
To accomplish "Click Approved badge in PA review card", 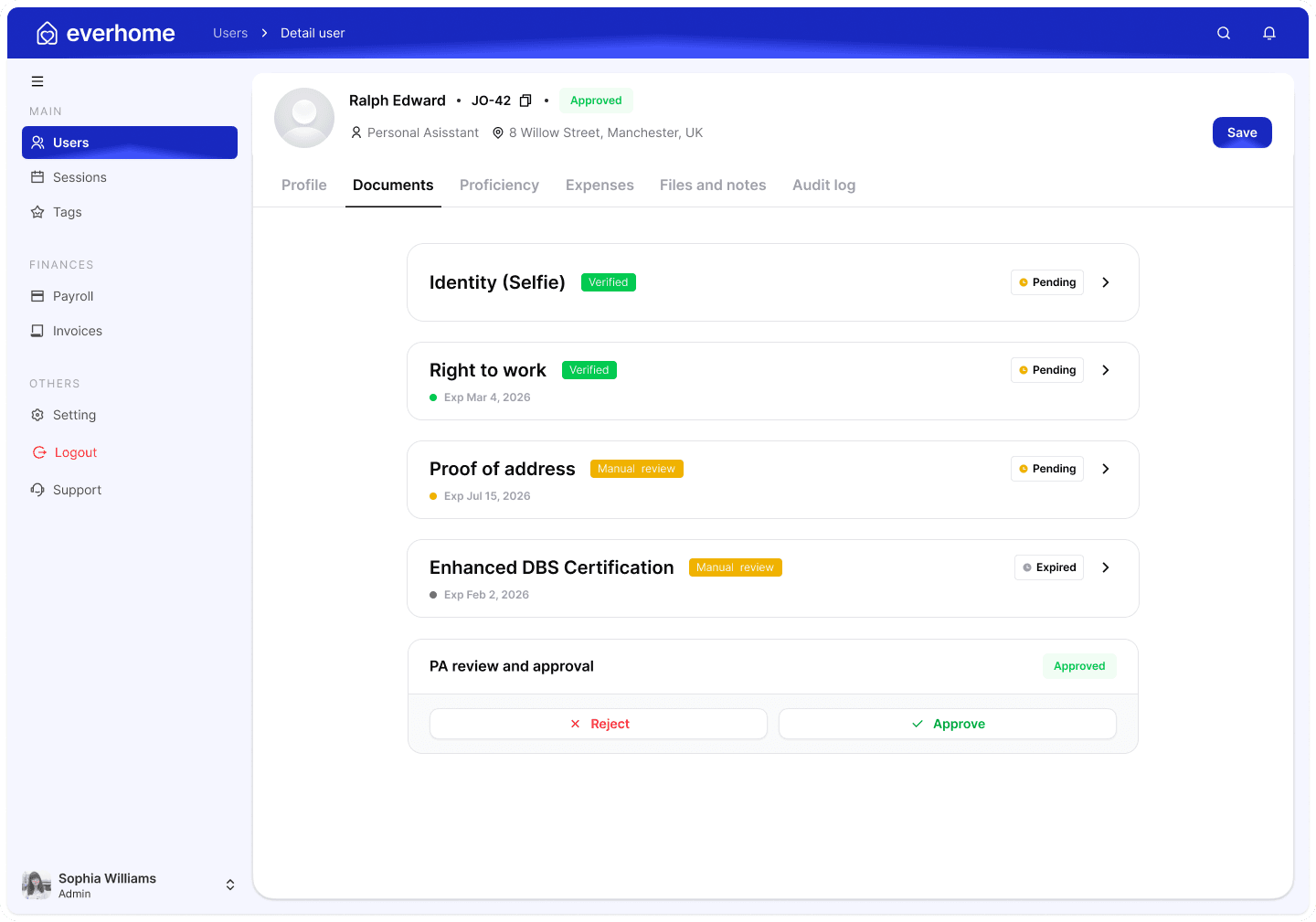I will pos(1079,666).
